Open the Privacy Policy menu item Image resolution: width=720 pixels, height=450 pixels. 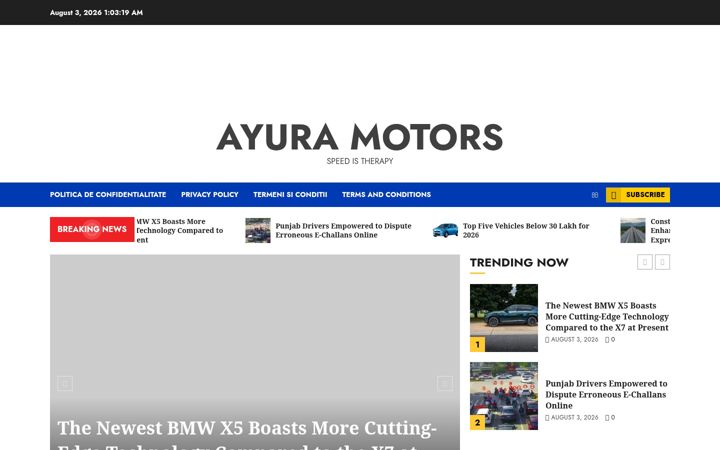pos(209,195)
